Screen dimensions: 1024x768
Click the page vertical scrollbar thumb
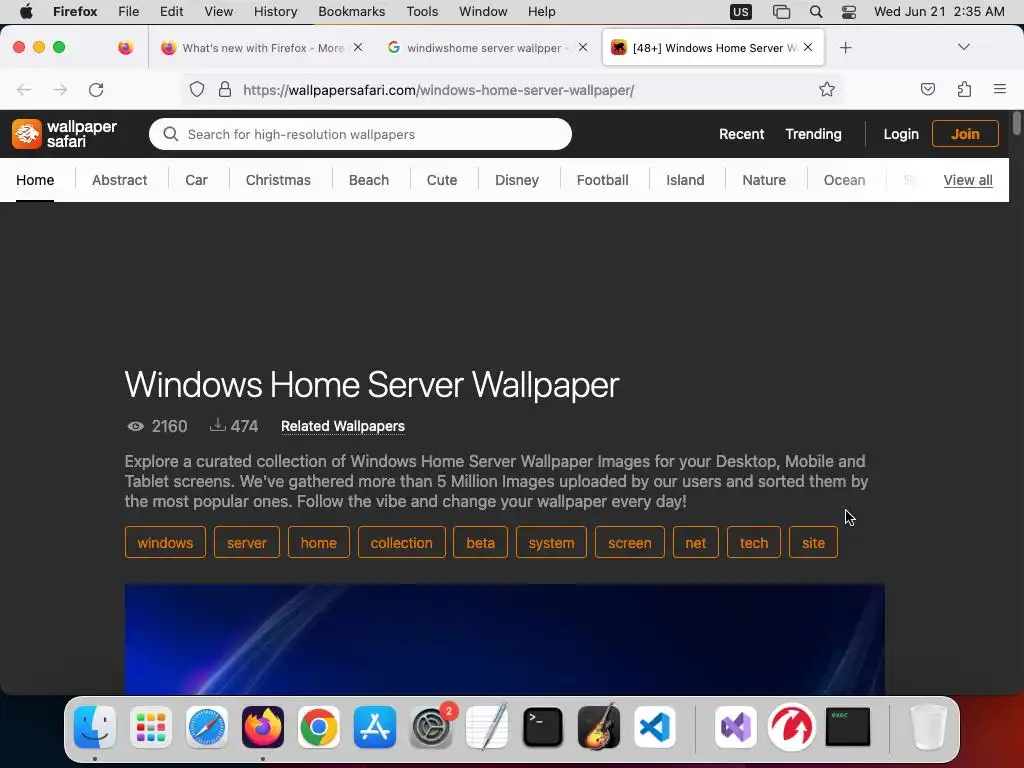pyautogui.click(x=1016, y=123)
